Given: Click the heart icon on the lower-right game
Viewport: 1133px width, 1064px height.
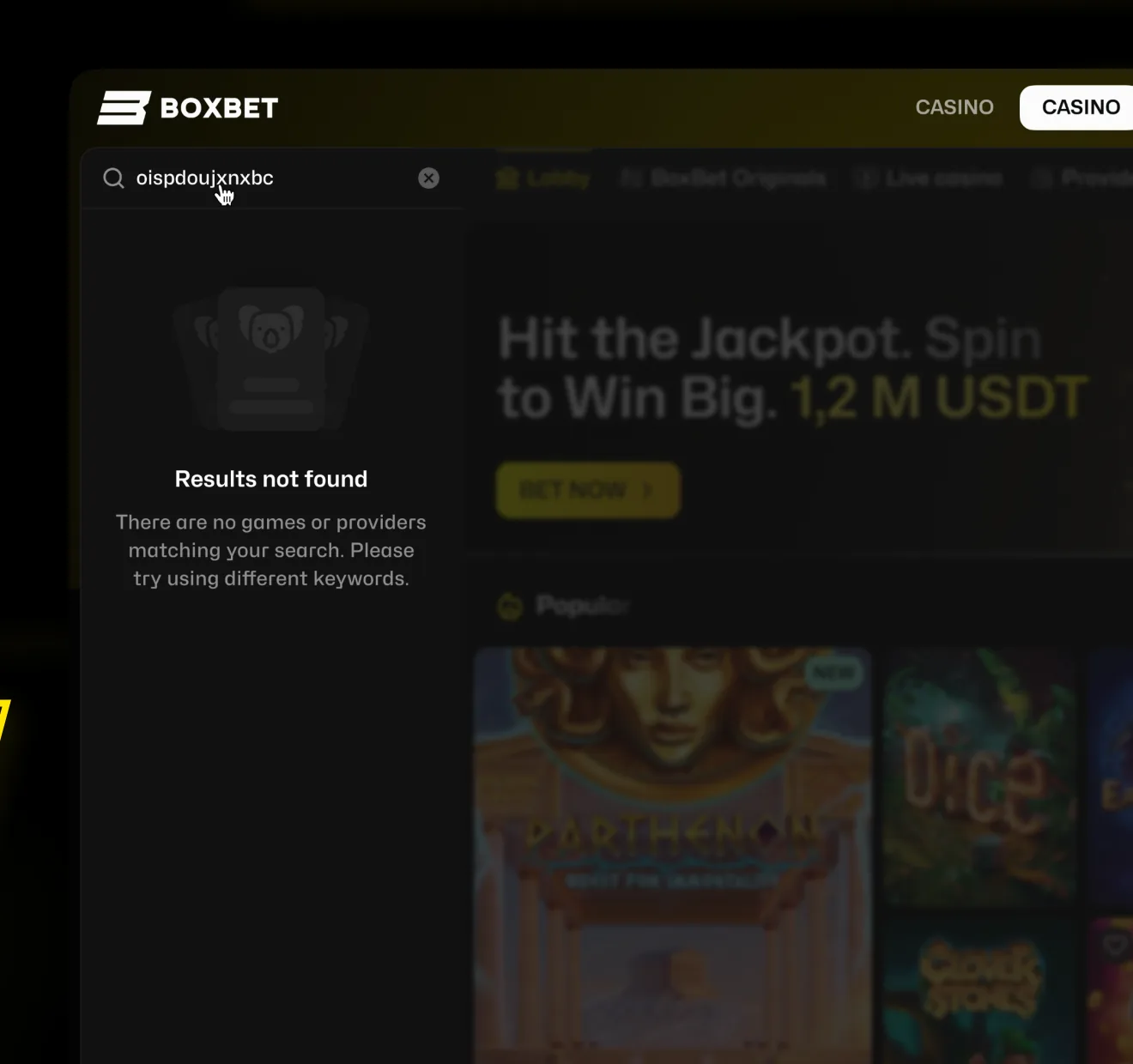Looking at the screenshot, I should 1115,945.
